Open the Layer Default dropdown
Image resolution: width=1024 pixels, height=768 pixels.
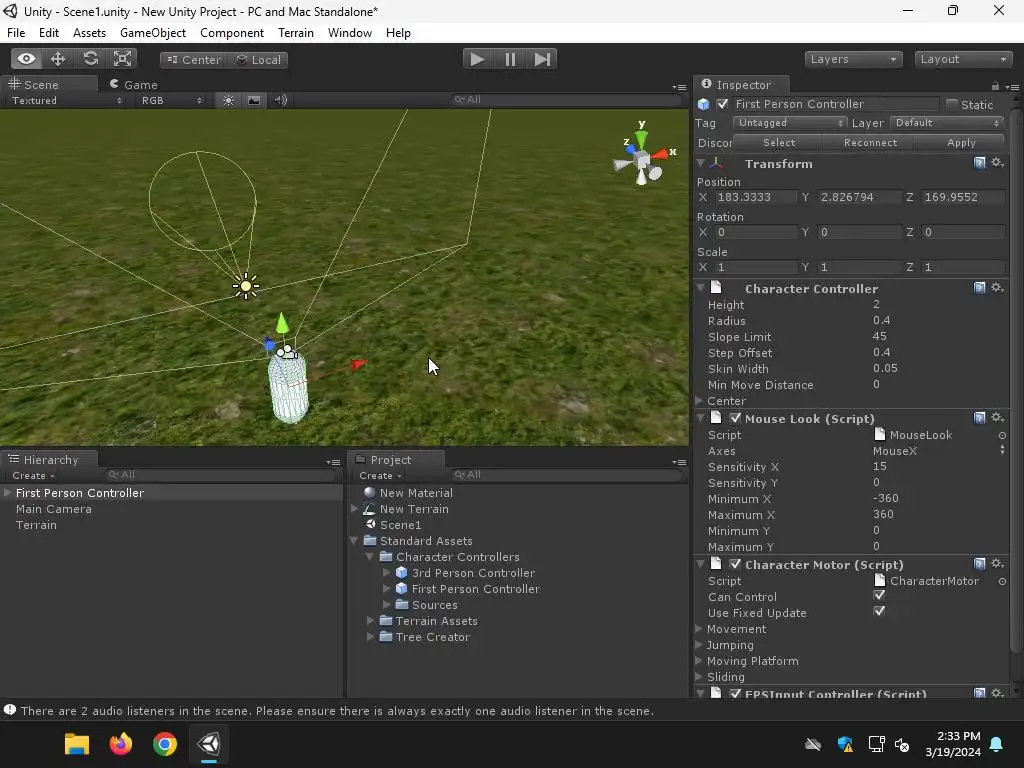tap(947, 123)
